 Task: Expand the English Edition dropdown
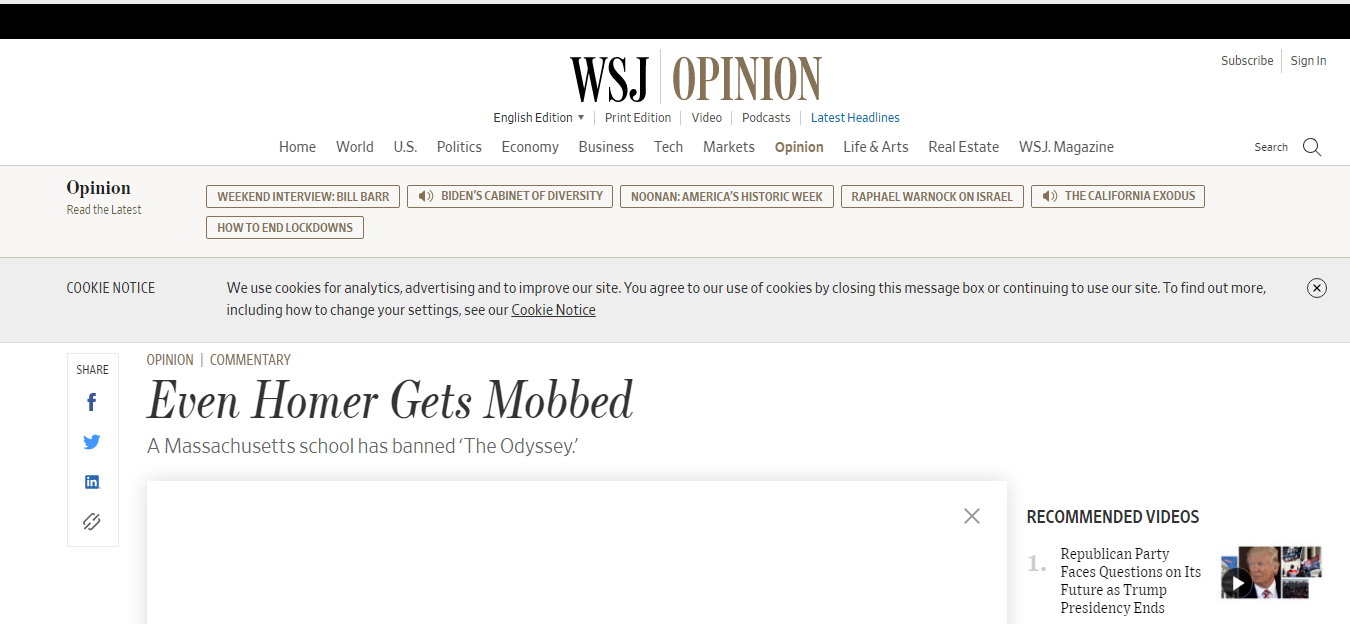pos(539,118)
